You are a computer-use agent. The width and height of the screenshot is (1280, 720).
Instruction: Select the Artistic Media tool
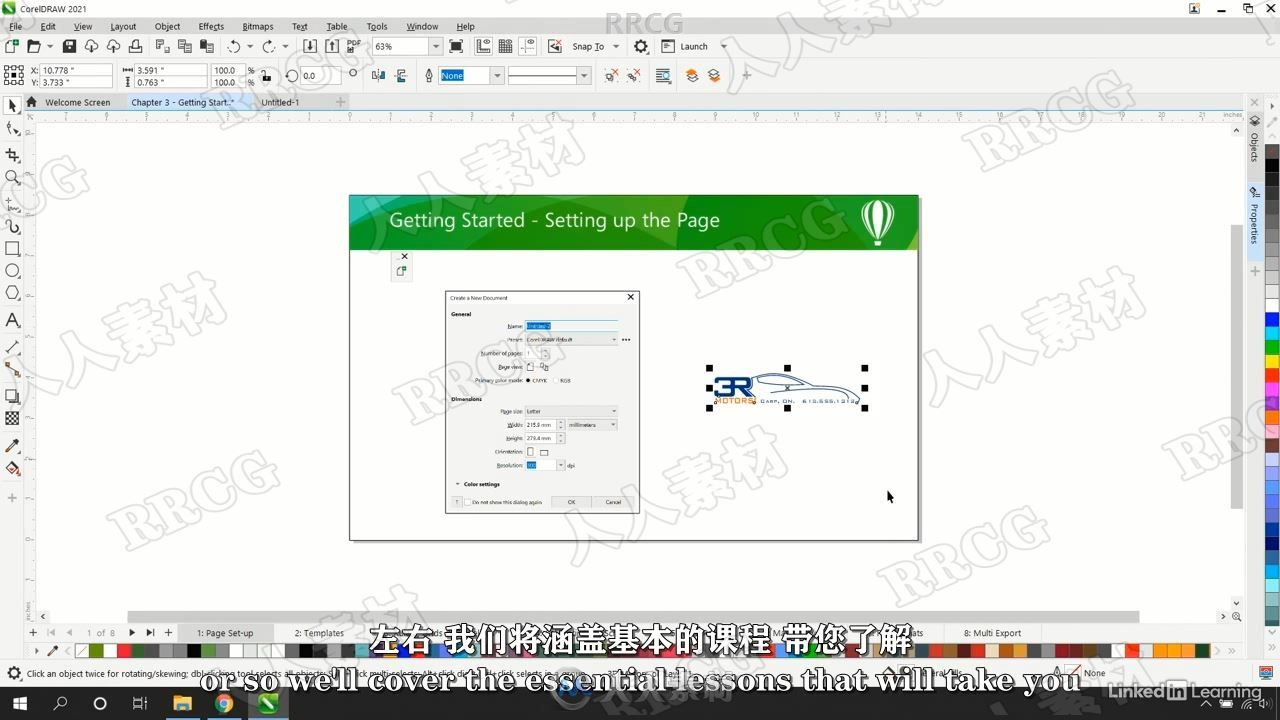pyautogui.click(x=12, y=226)
